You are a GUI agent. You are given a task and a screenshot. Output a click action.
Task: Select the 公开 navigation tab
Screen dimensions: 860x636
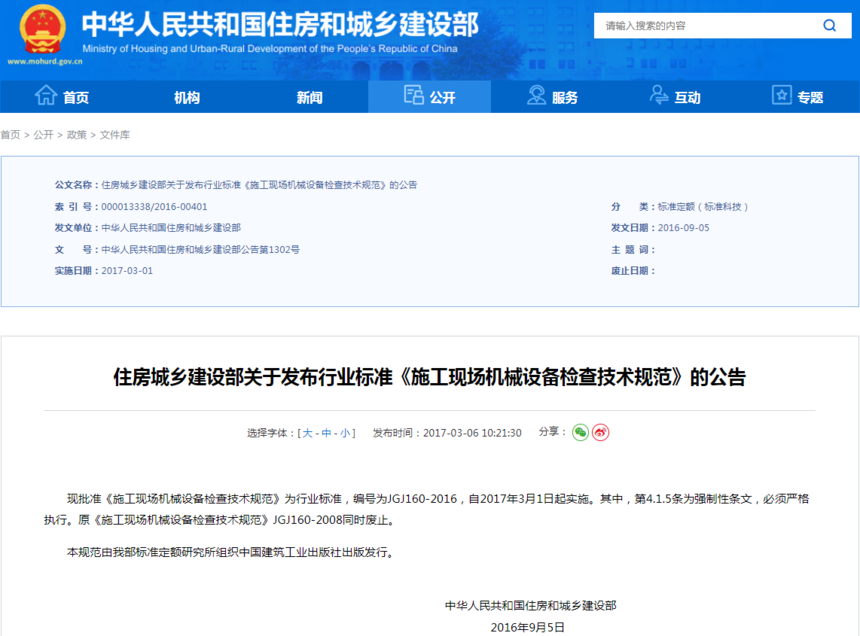point(429,97)
